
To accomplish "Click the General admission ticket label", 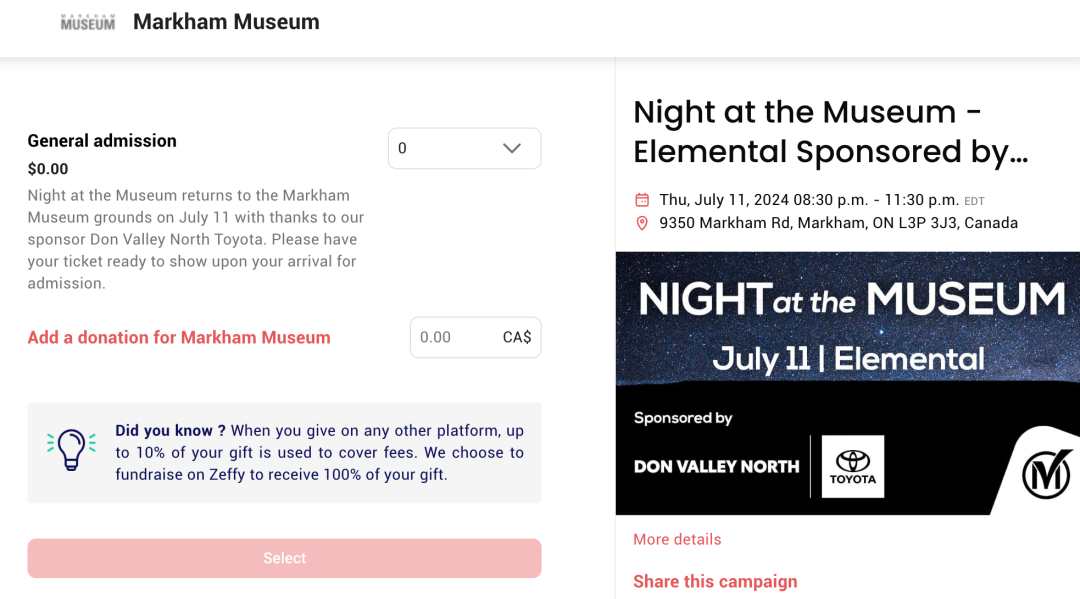I will 102,140.
